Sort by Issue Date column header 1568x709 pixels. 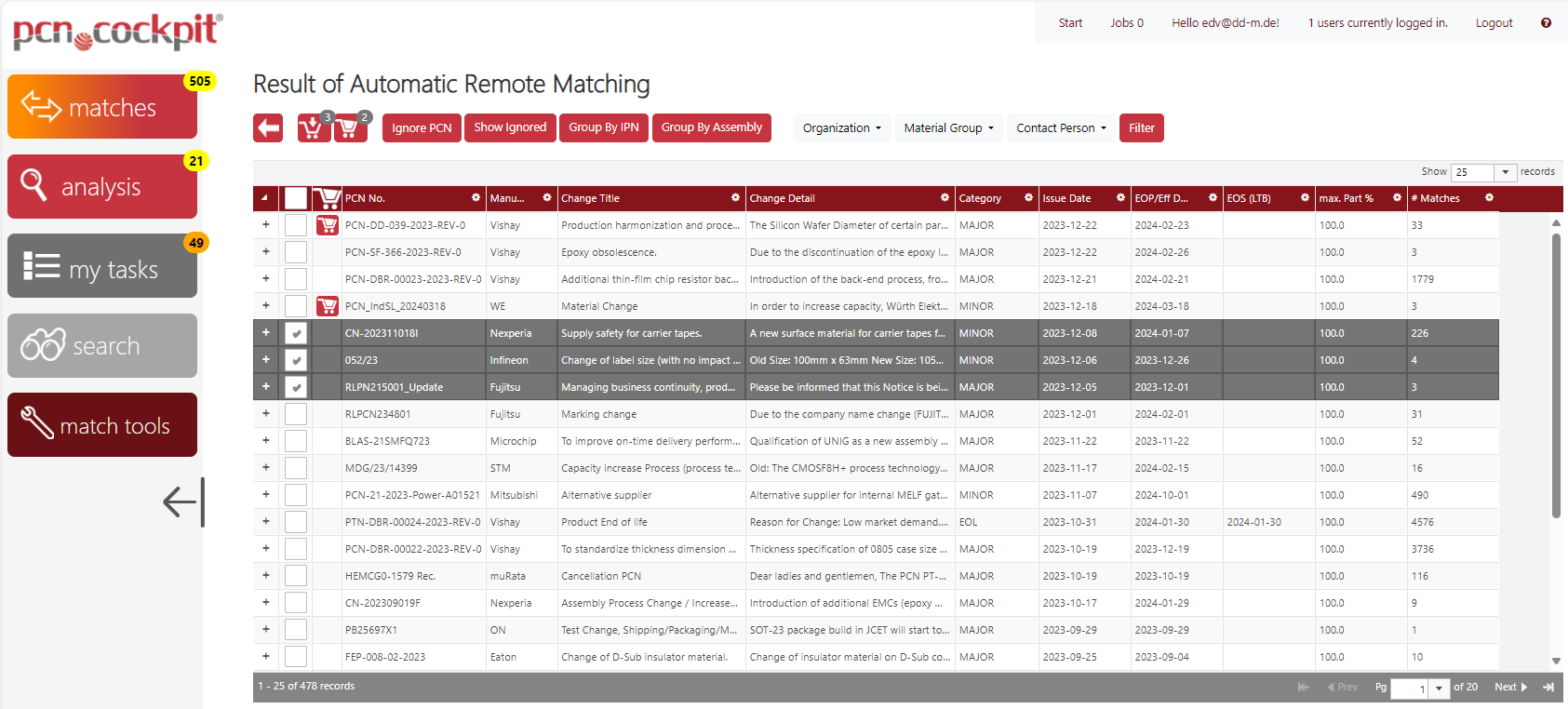1066,198
